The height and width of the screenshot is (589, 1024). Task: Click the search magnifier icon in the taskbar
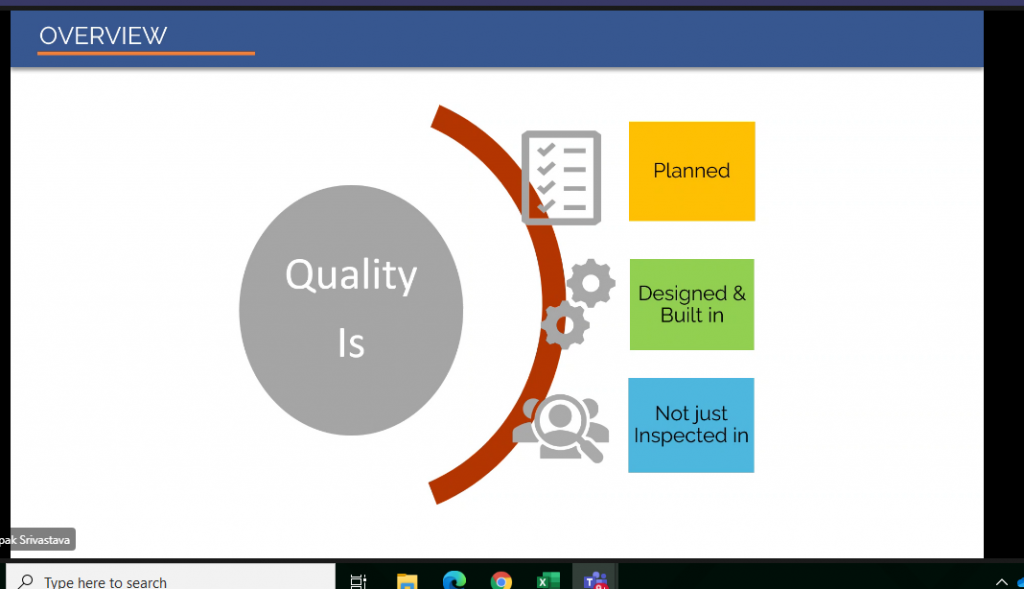(25, 581)
